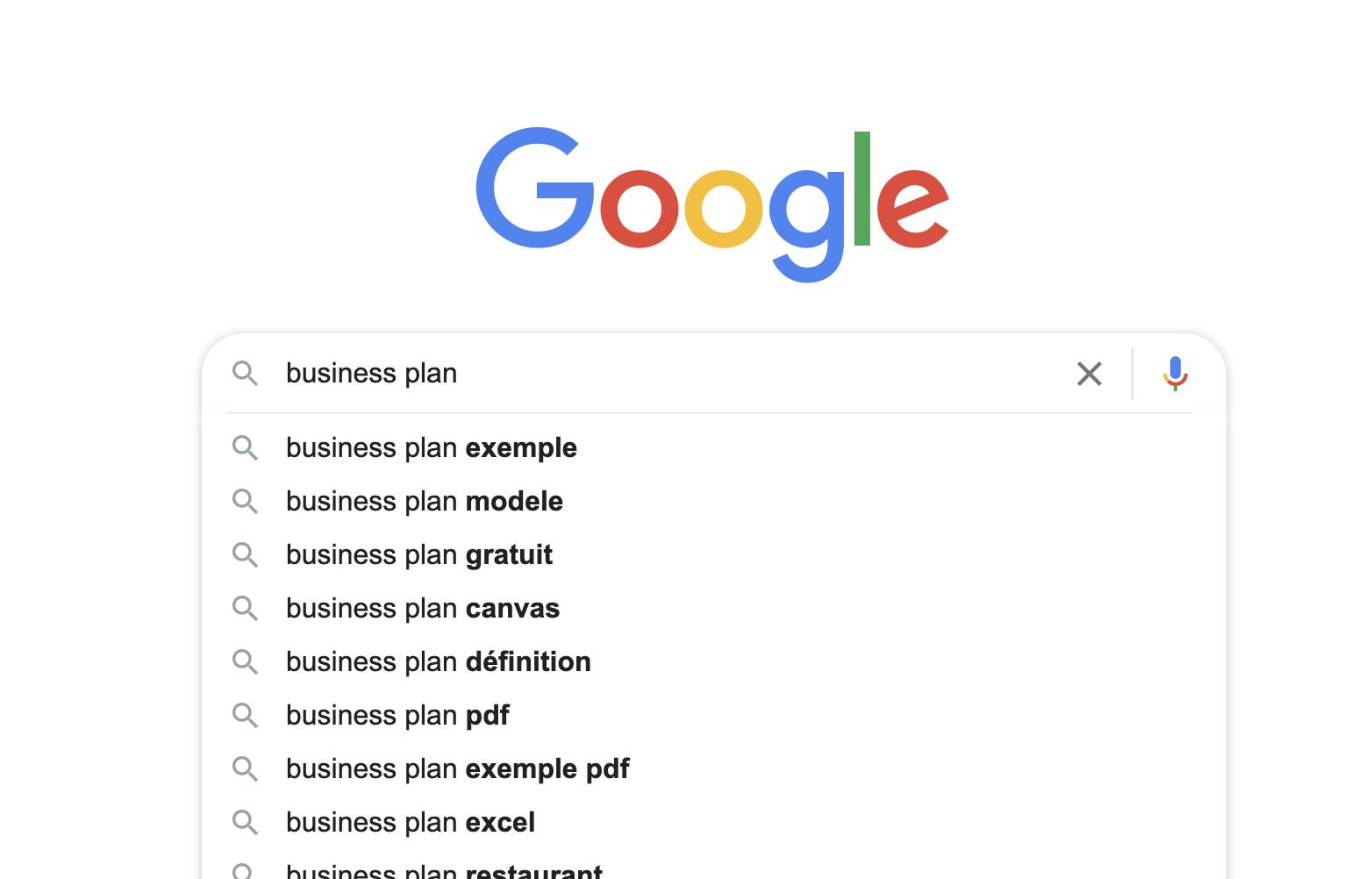This screenshot has width=1372, height=879.
Task: Click the search icon beside 'business plan gratuit'
Action: pos(246,554)
